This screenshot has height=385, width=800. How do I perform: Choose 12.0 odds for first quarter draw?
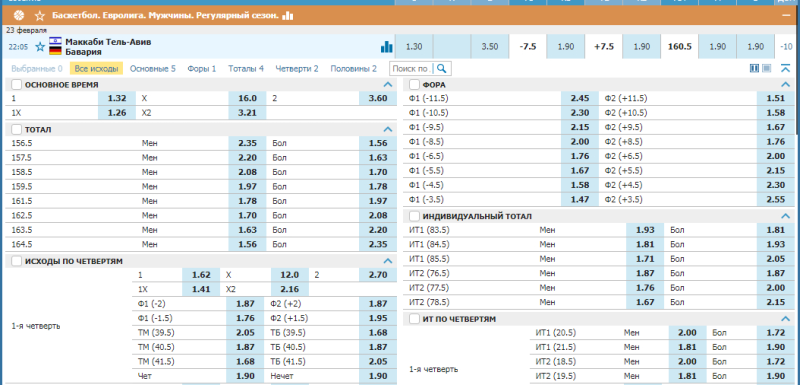pyautogui.click(x=290, y=275)
